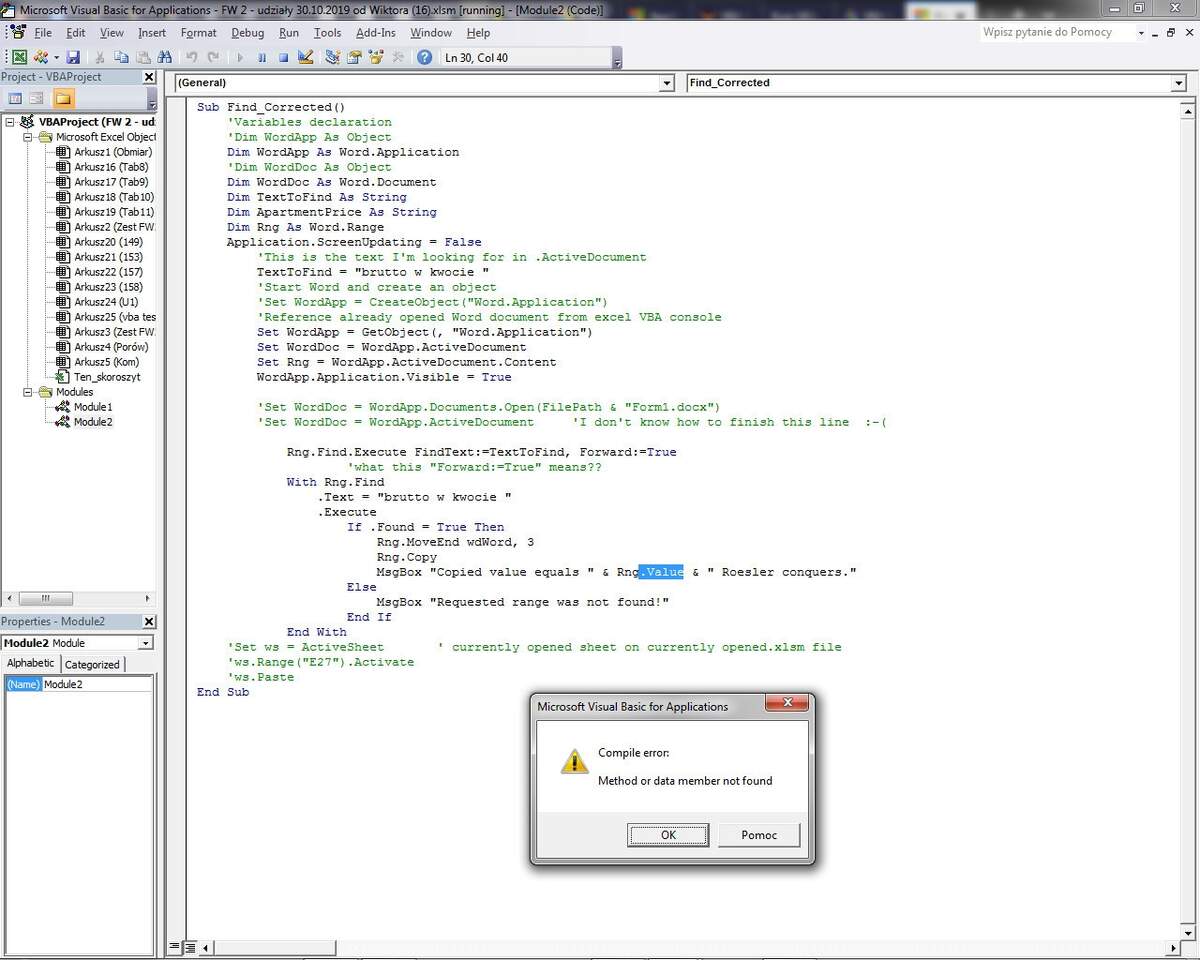Viewport: 1200px width, 960px height.
Task: Collapse the Modules folder in tree
Action: click(x=27, y=392)
